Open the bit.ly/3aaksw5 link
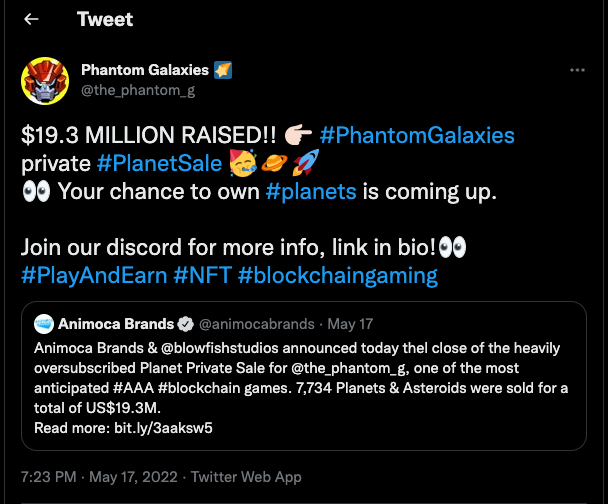The width and height of the screenshot is (608, 504). point(163,428)
